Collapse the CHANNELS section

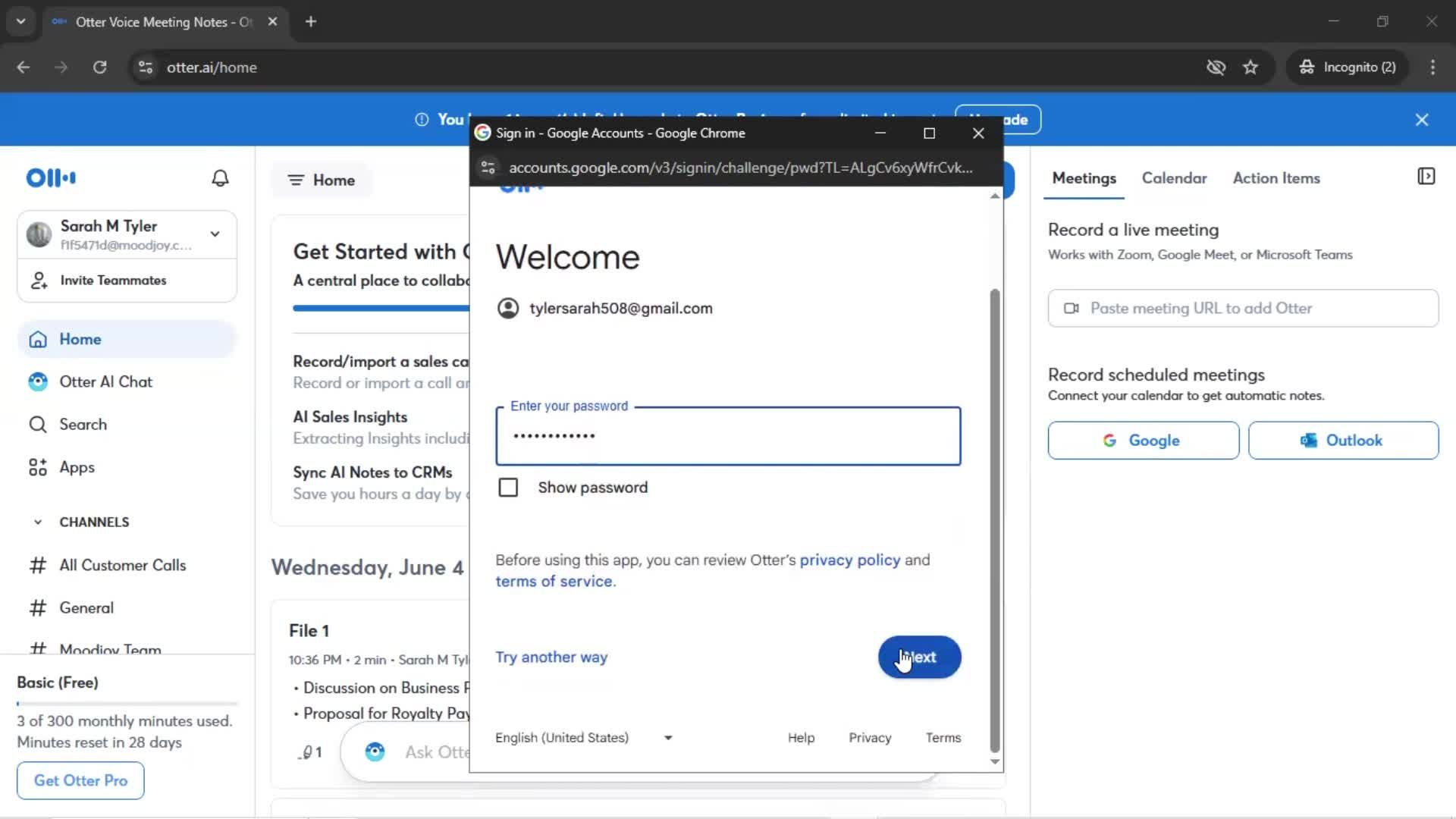pyautogui.click(x=38, y=522)
